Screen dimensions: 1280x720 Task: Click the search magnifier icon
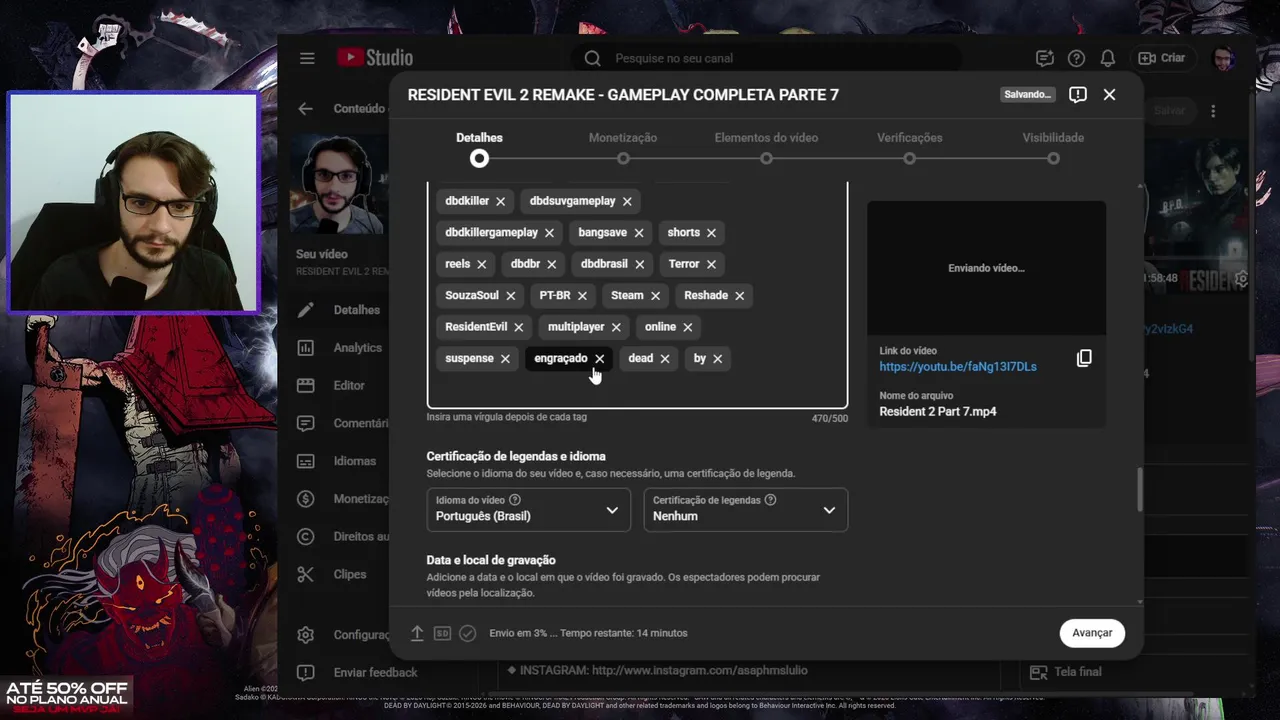(593, 58)
